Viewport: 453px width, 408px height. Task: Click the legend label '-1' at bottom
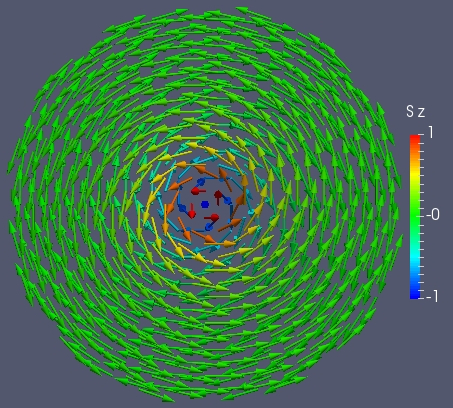tap(432, 296)
